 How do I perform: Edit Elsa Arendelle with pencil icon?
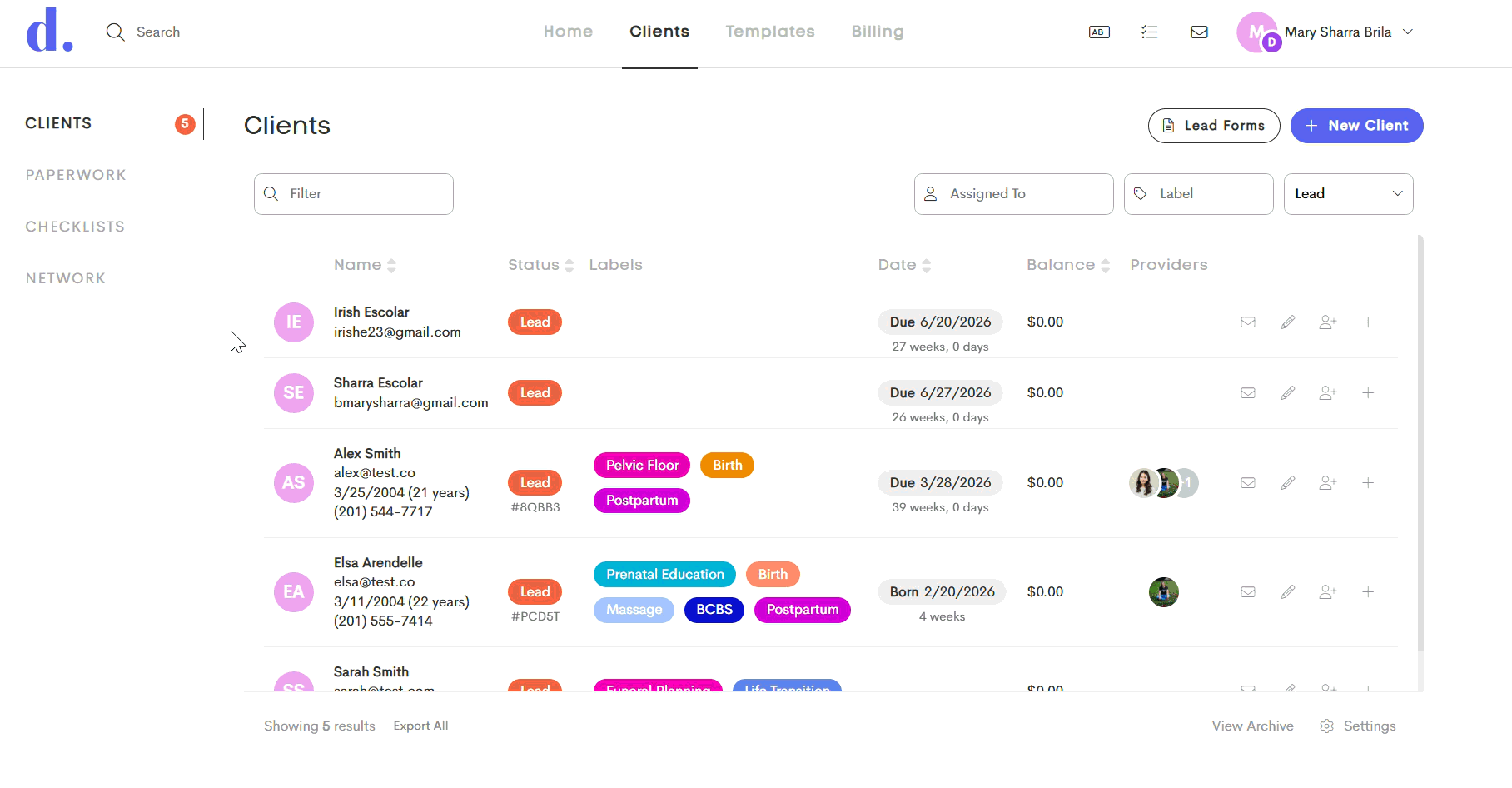click(1288, 592)
